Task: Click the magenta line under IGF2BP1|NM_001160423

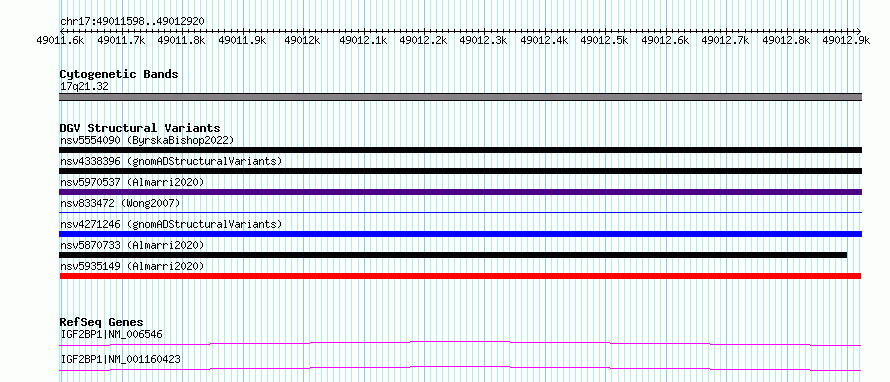Action: click(x=460, y=368)
